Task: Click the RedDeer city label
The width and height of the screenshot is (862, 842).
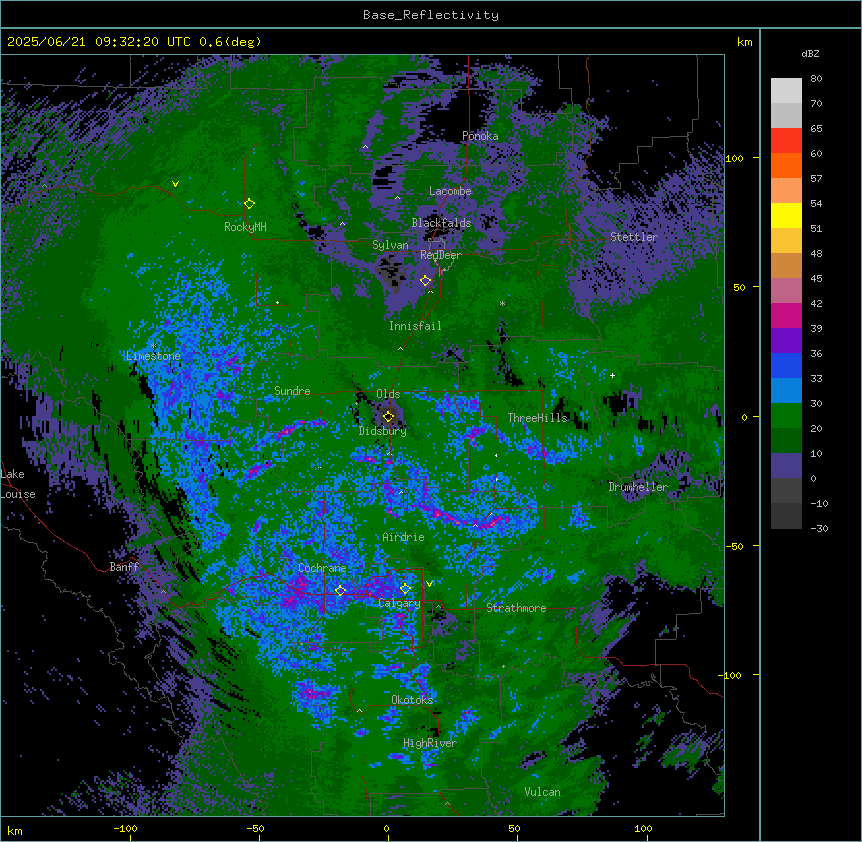Action: (x=441, y=255)
